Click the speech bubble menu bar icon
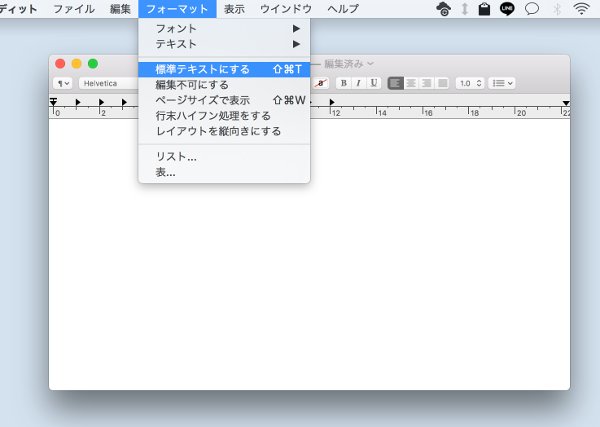 532,9
